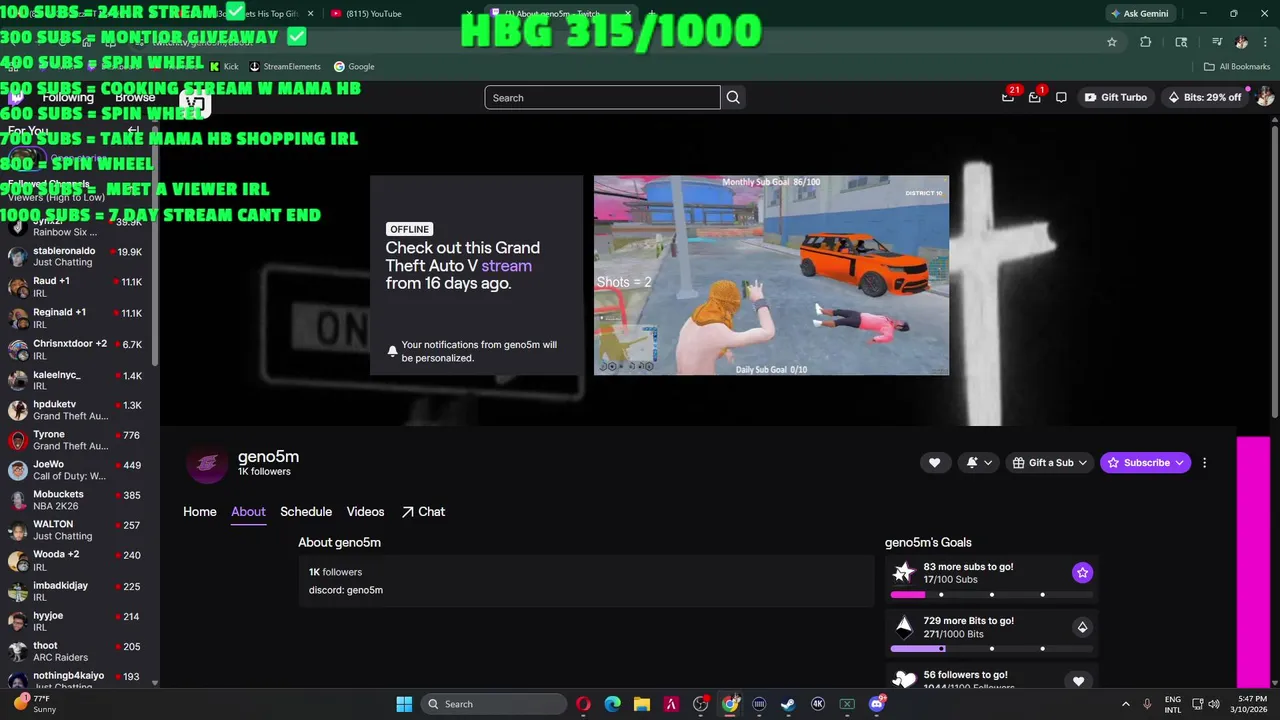1280x720 pixels.
Task: Open the Google bookmark
Action: coord(354,67)
